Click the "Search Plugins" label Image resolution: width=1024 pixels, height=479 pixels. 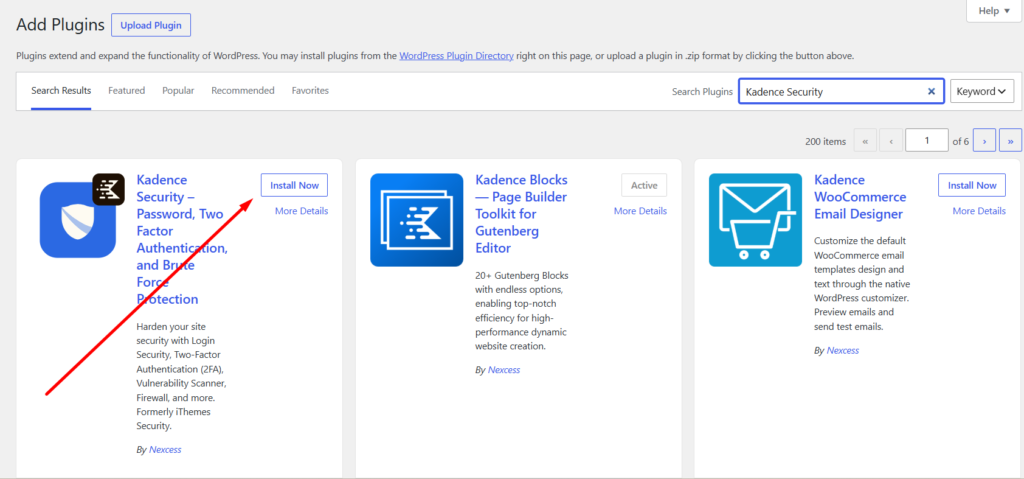[702, 91]
